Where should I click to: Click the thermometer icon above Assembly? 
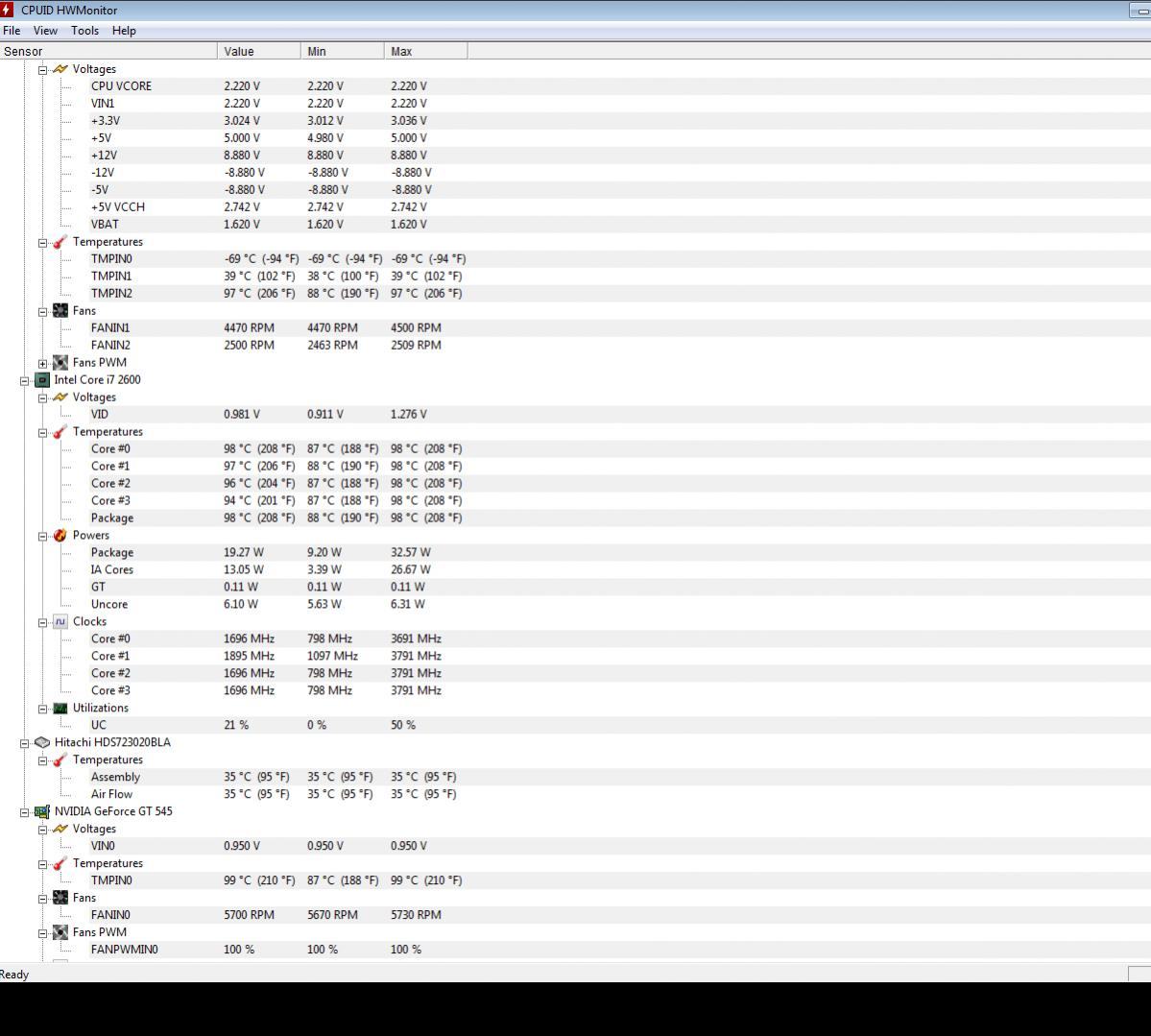(60, 759)
